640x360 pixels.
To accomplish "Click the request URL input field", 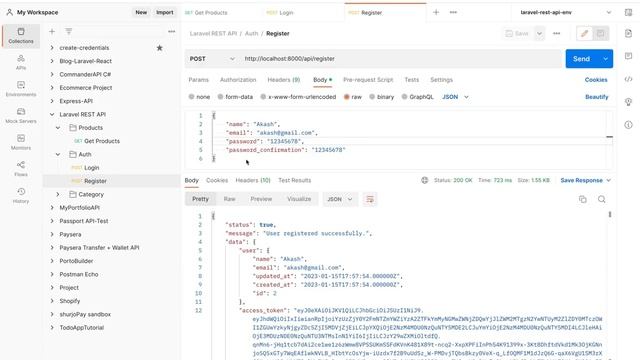I will tap(400, 59).
